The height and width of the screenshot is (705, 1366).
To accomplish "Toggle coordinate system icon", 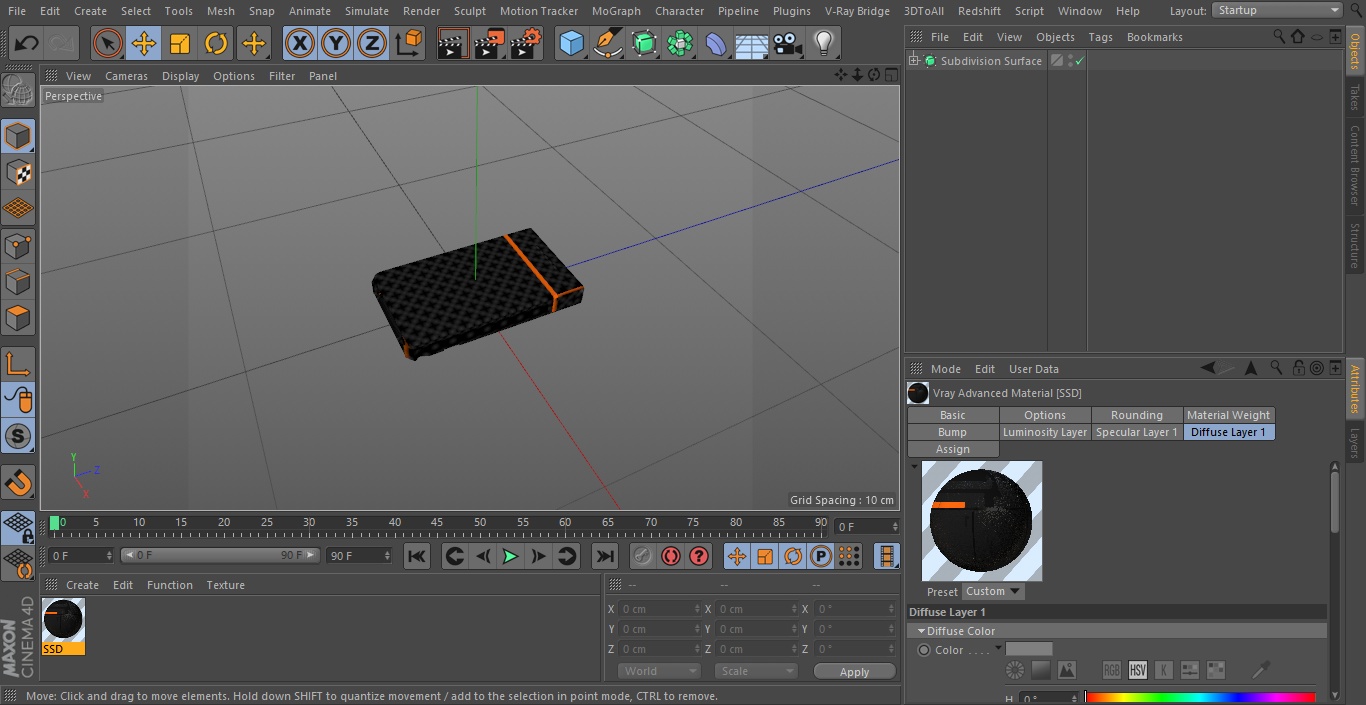I will coord(409,44).
